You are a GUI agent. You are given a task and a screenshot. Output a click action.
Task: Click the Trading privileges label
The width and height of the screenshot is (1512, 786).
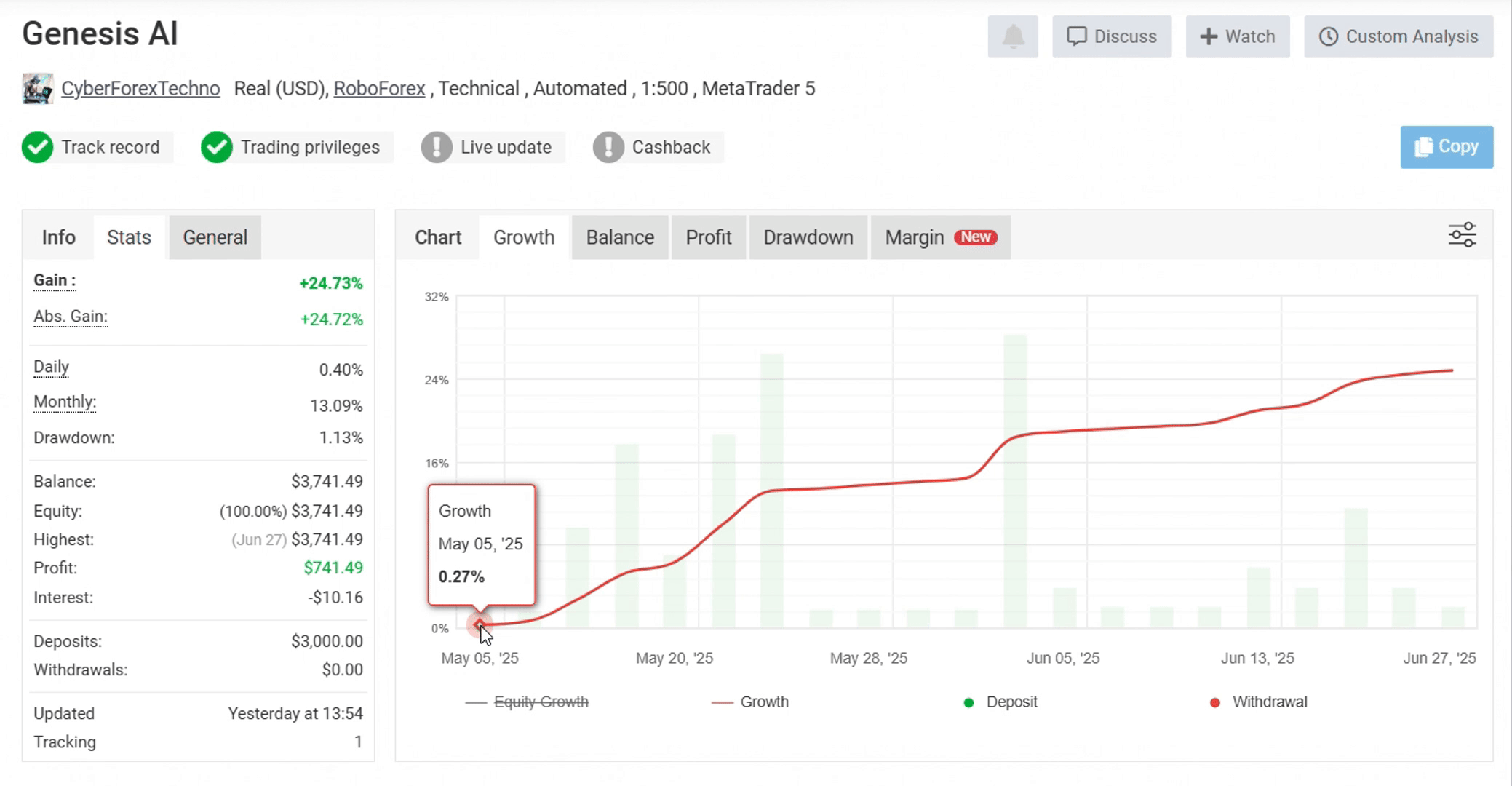point(311,147)
